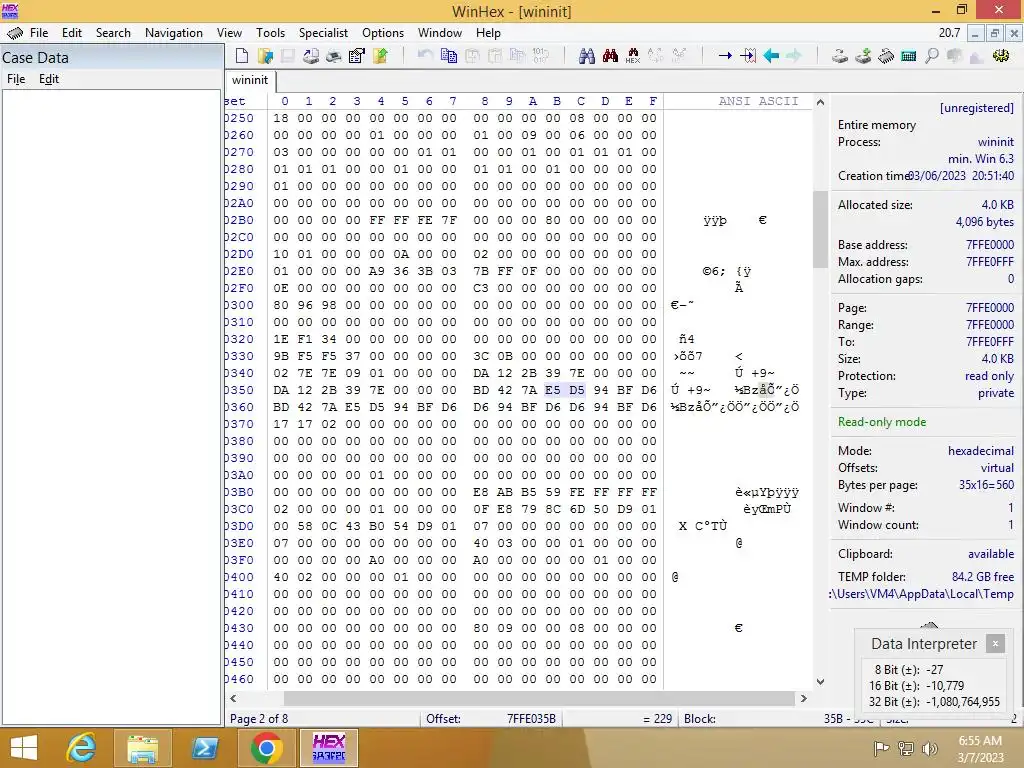The image size is (1024, 768).
Task: Click the magnifier Analyze toolbar icon
Action: click(932, 56)
